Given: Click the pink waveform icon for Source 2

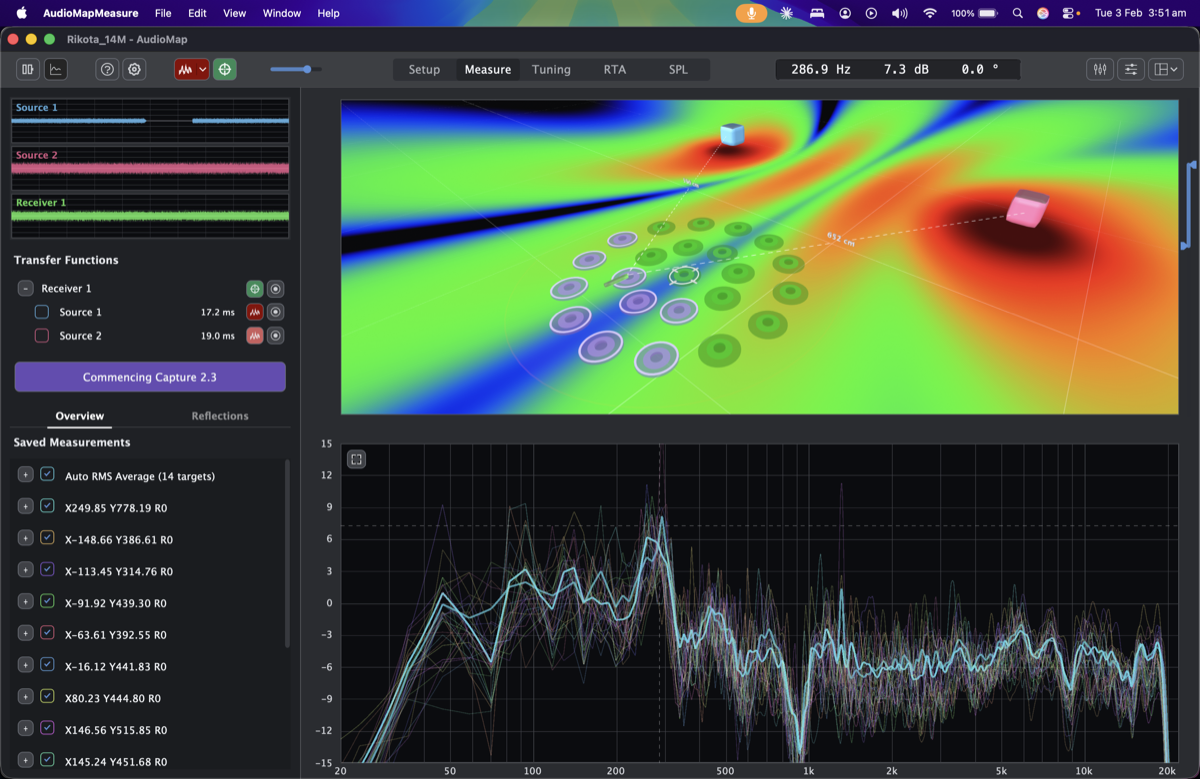Looking at the screenshot, I should click(255, 336).
